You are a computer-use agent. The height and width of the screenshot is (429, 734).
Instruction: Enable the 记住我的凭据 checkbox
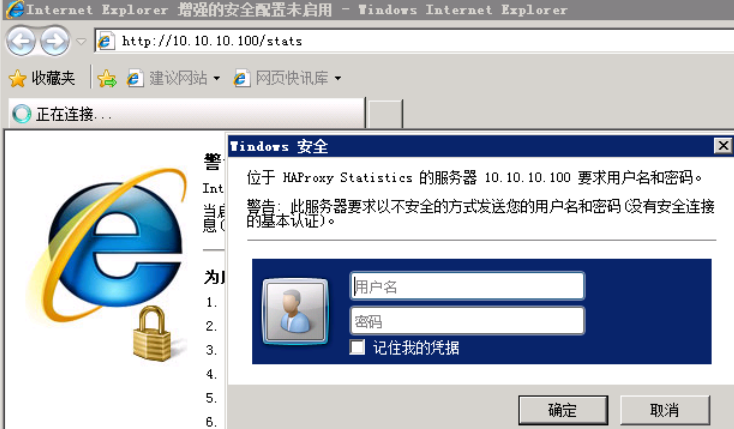[x=357, y=348]
